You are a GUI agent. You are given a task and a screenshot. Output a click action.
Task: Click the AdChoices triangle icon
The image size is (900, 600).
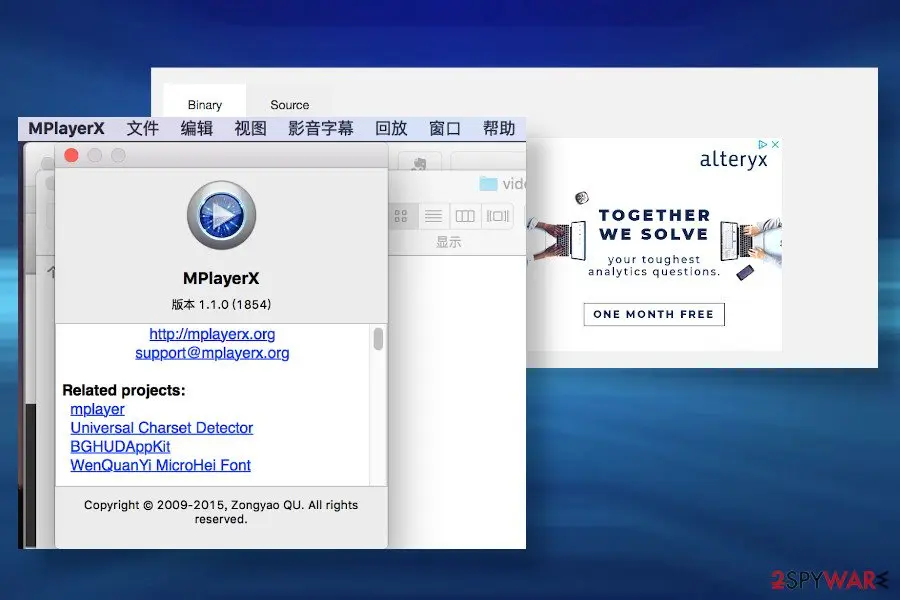tap(762, 145)
